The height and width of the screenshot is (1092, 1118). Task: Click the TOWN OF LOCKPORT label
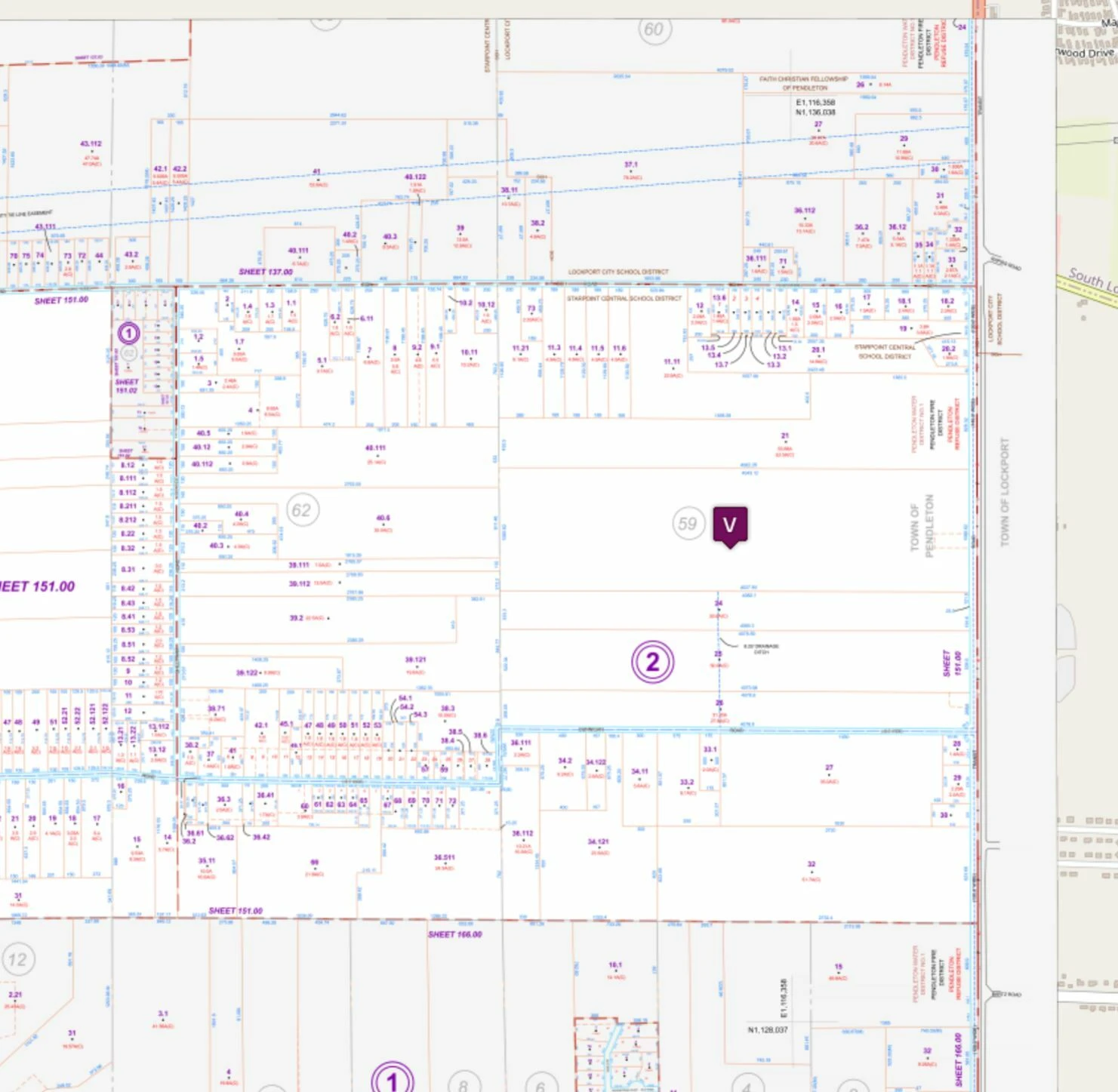click(1004, 492)
